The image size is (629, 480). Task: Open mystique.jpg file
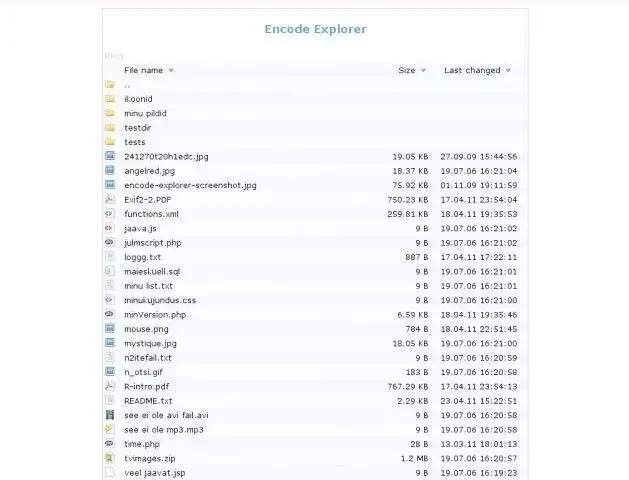[150, 343]
